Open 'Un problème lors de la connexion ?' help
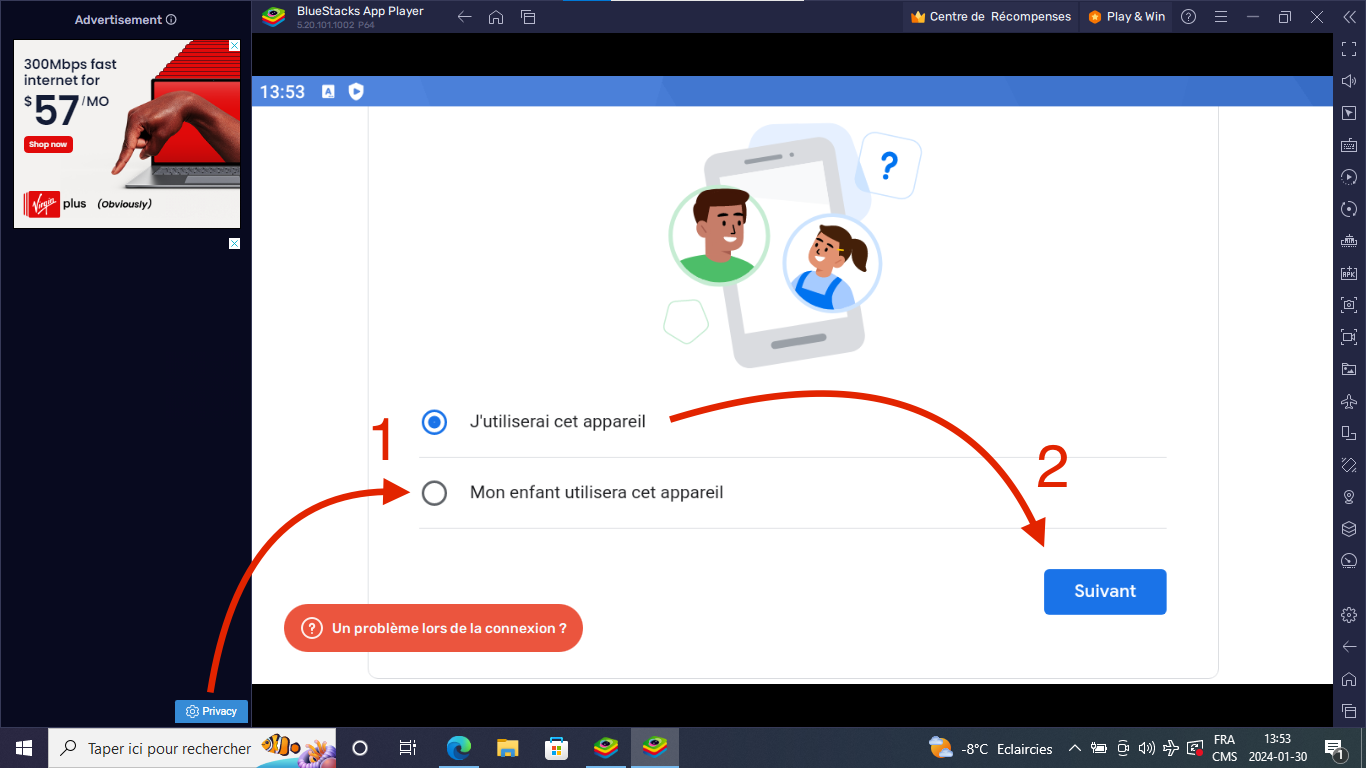1366x768 pixels. pyautogui.click(x=433, y=628)
